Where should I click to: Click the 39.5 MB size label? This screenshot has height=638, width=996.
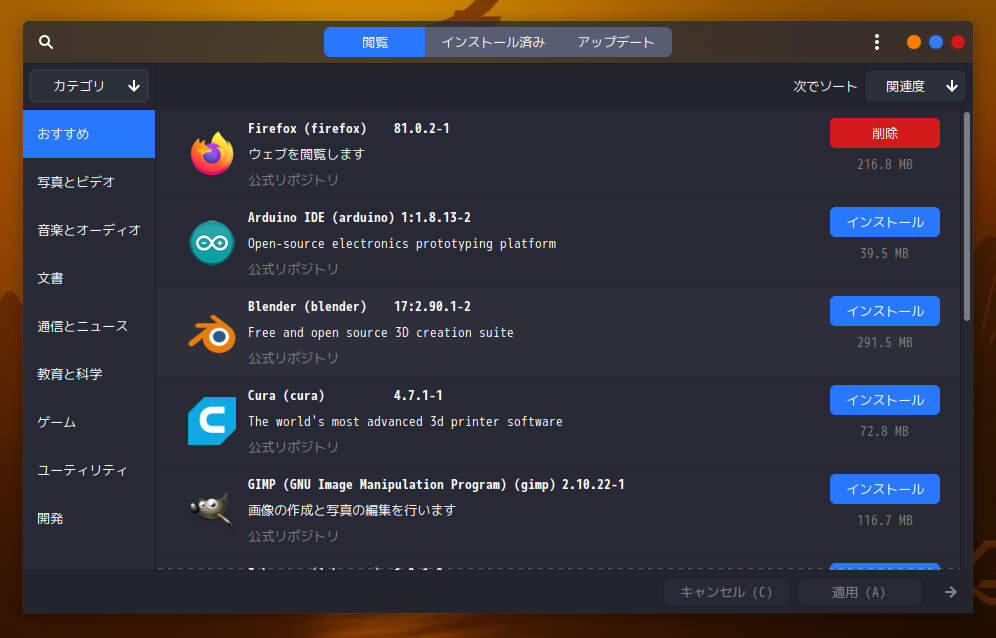884,253
